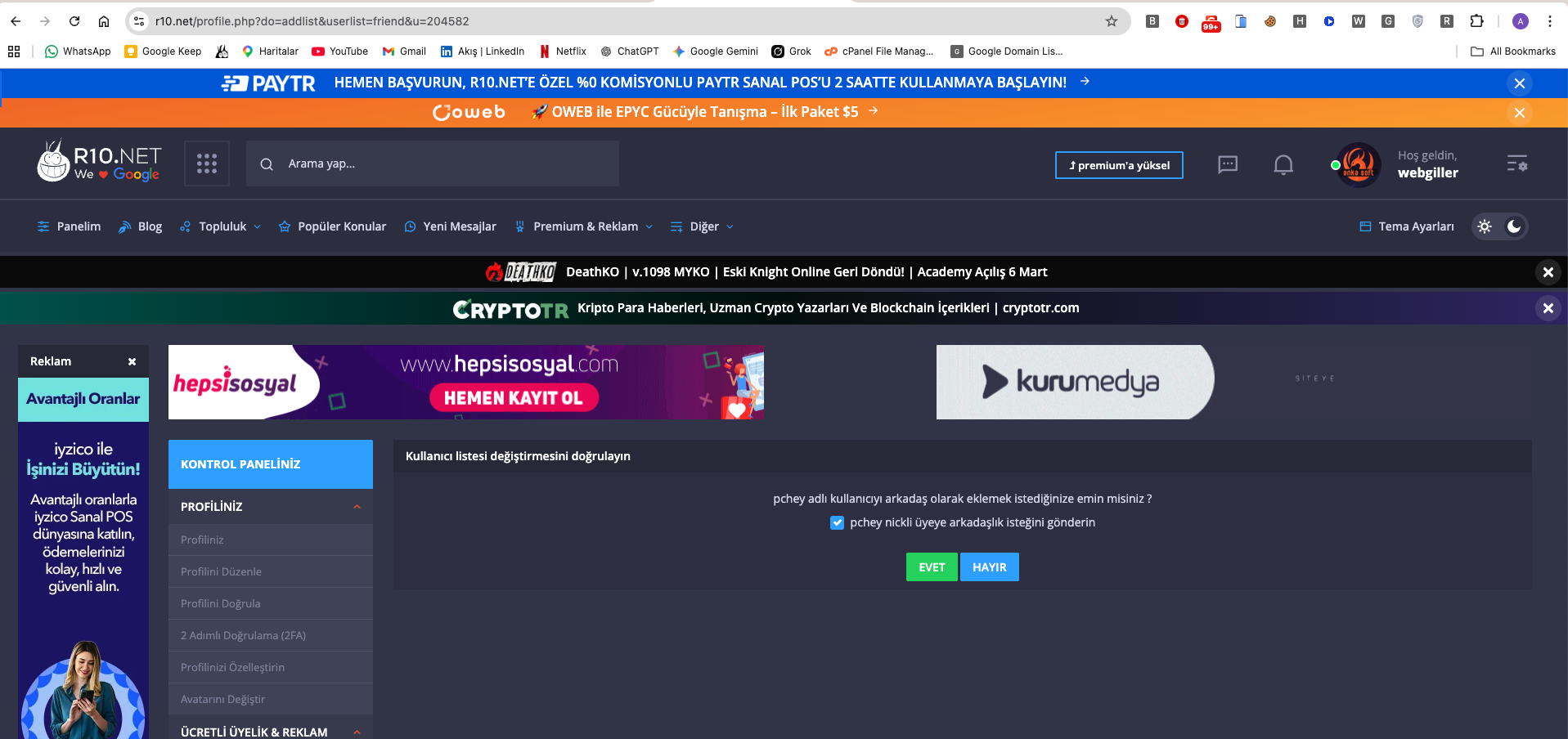Close the DeathKO ad bar
1568x739 pixels.
pyautogui.click(x=1548, y=272)
